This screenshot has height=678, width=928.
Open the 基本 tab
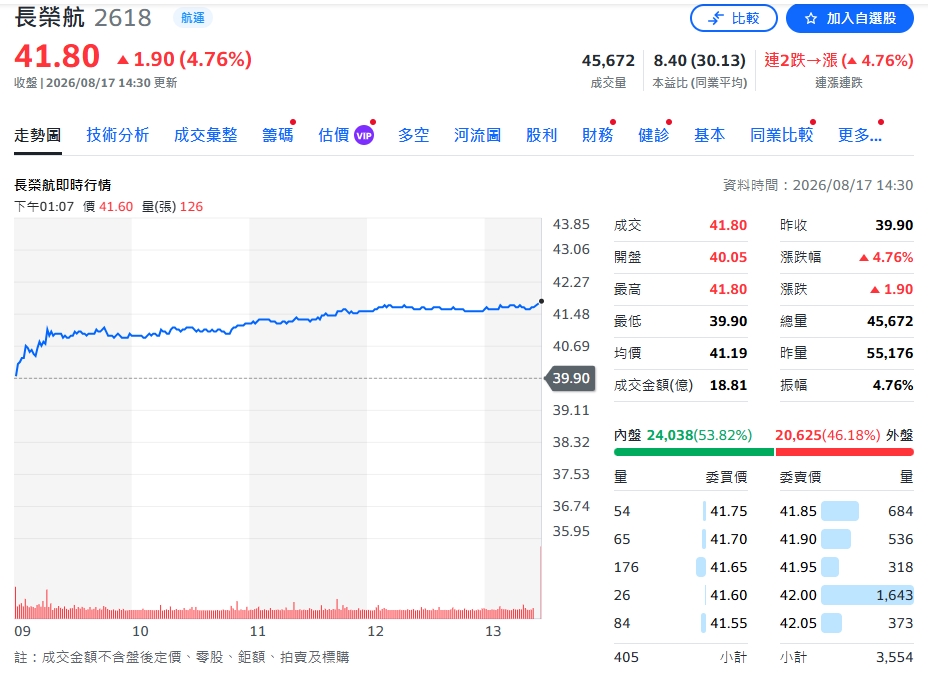710,135
